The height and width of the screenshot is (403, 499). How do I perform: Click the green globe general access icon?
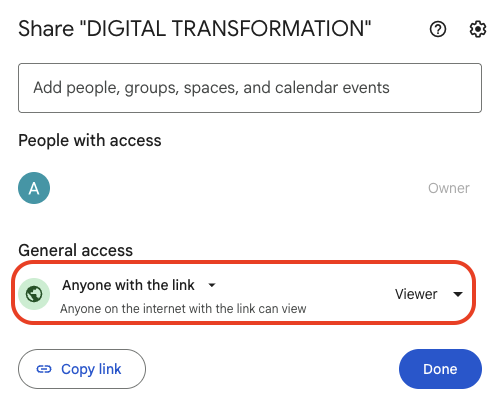[34, 294]
